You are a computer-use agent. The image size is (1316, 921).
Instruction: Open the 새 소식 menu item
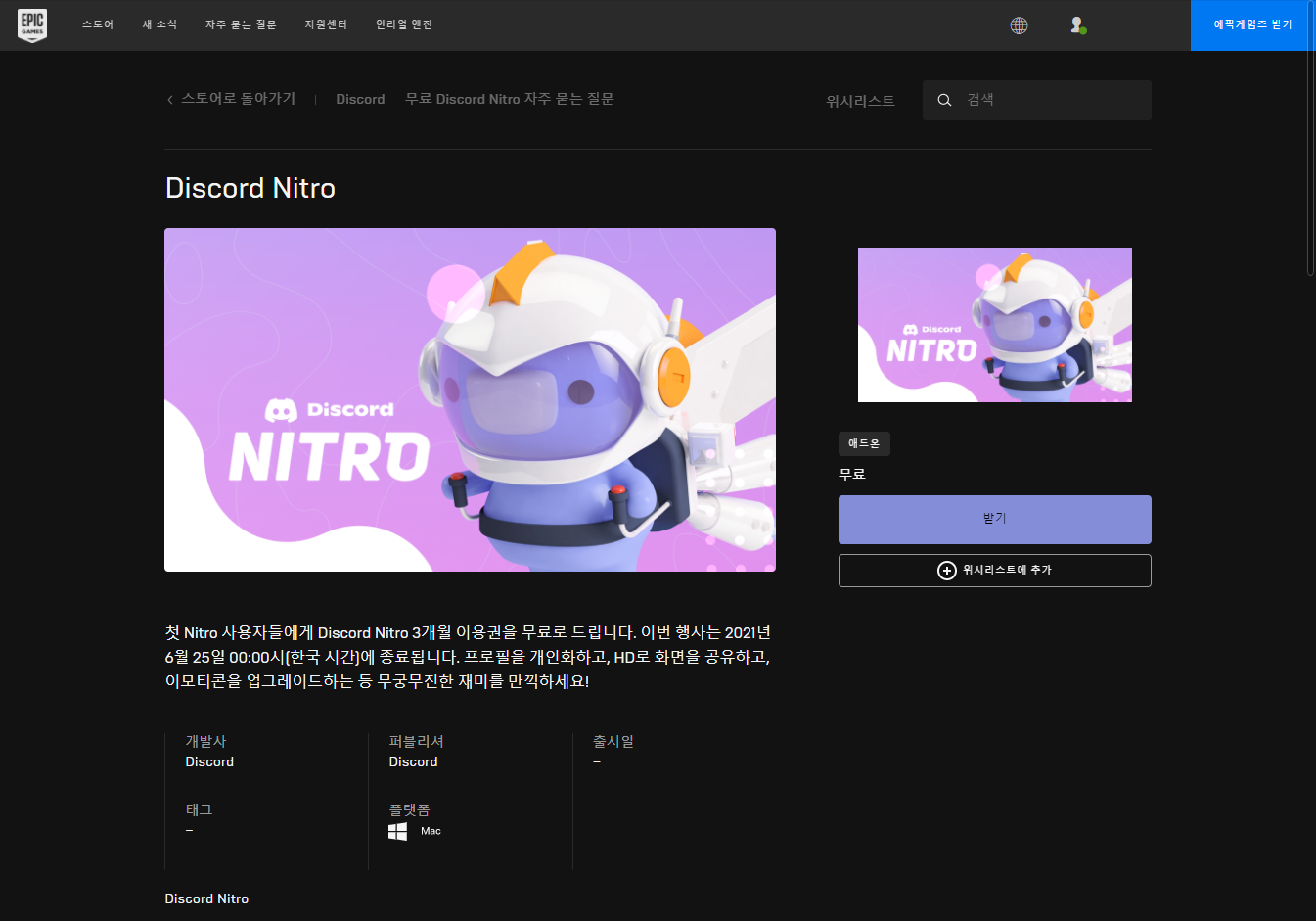159,24
